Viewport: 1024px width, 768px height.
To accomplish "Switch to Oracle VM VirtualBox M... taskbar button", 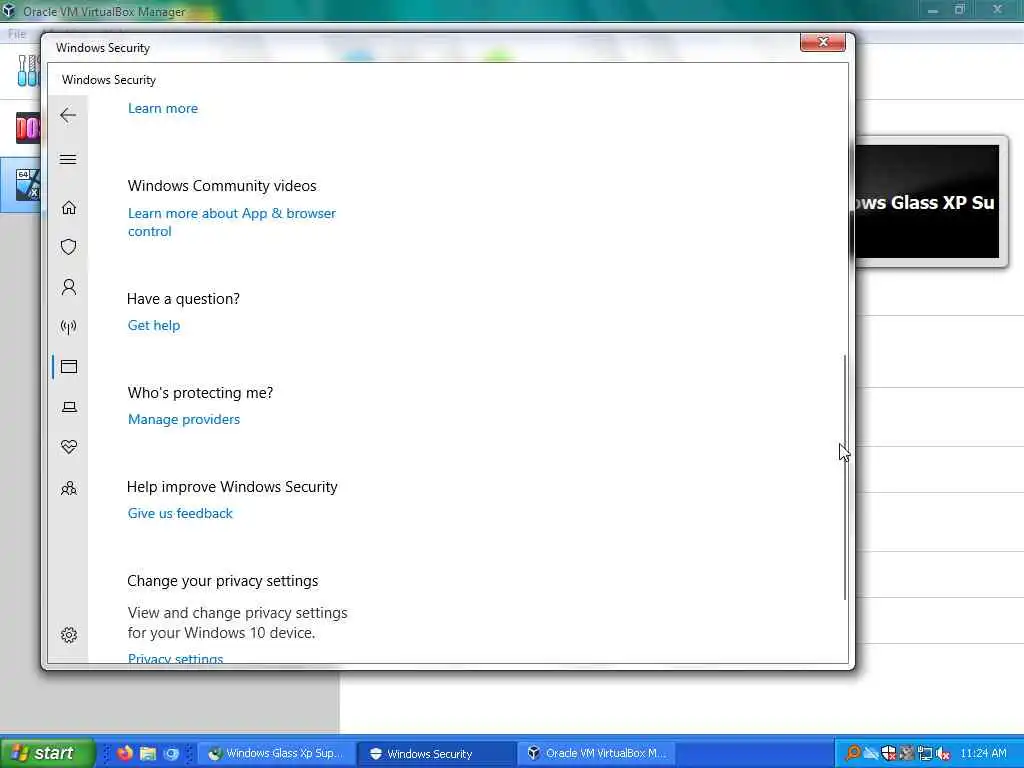I will pos(597,754).
